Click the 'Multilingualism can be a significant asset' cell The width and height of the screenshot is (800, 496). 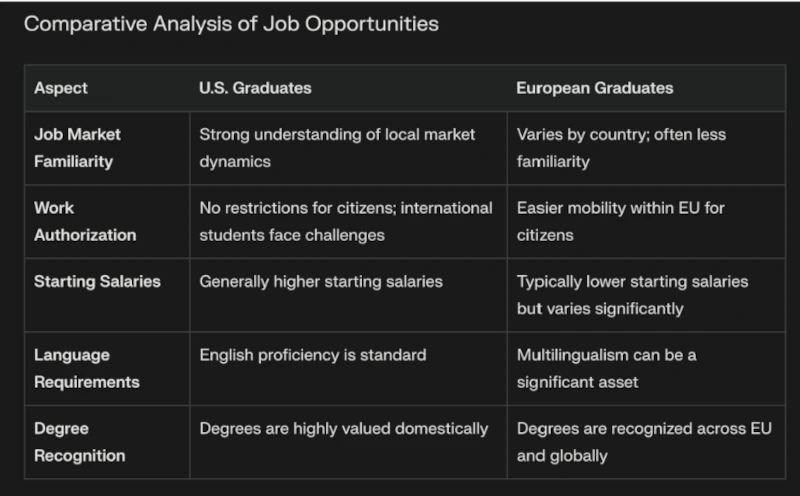(606, 368)
